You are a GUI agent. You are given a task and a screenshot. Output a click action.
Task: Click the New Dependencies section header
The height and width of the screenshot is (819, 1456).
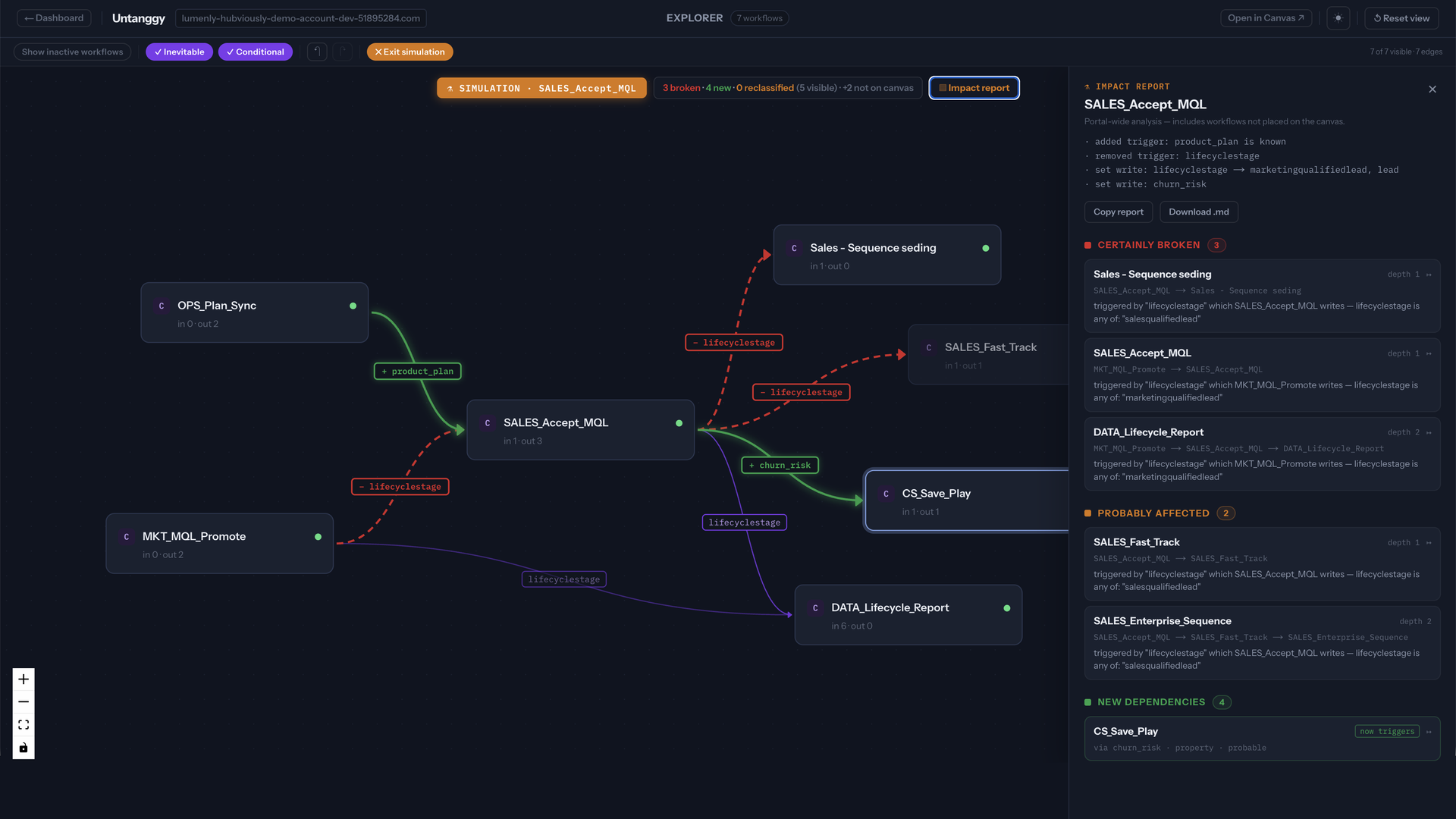(x=1157, y=702)
